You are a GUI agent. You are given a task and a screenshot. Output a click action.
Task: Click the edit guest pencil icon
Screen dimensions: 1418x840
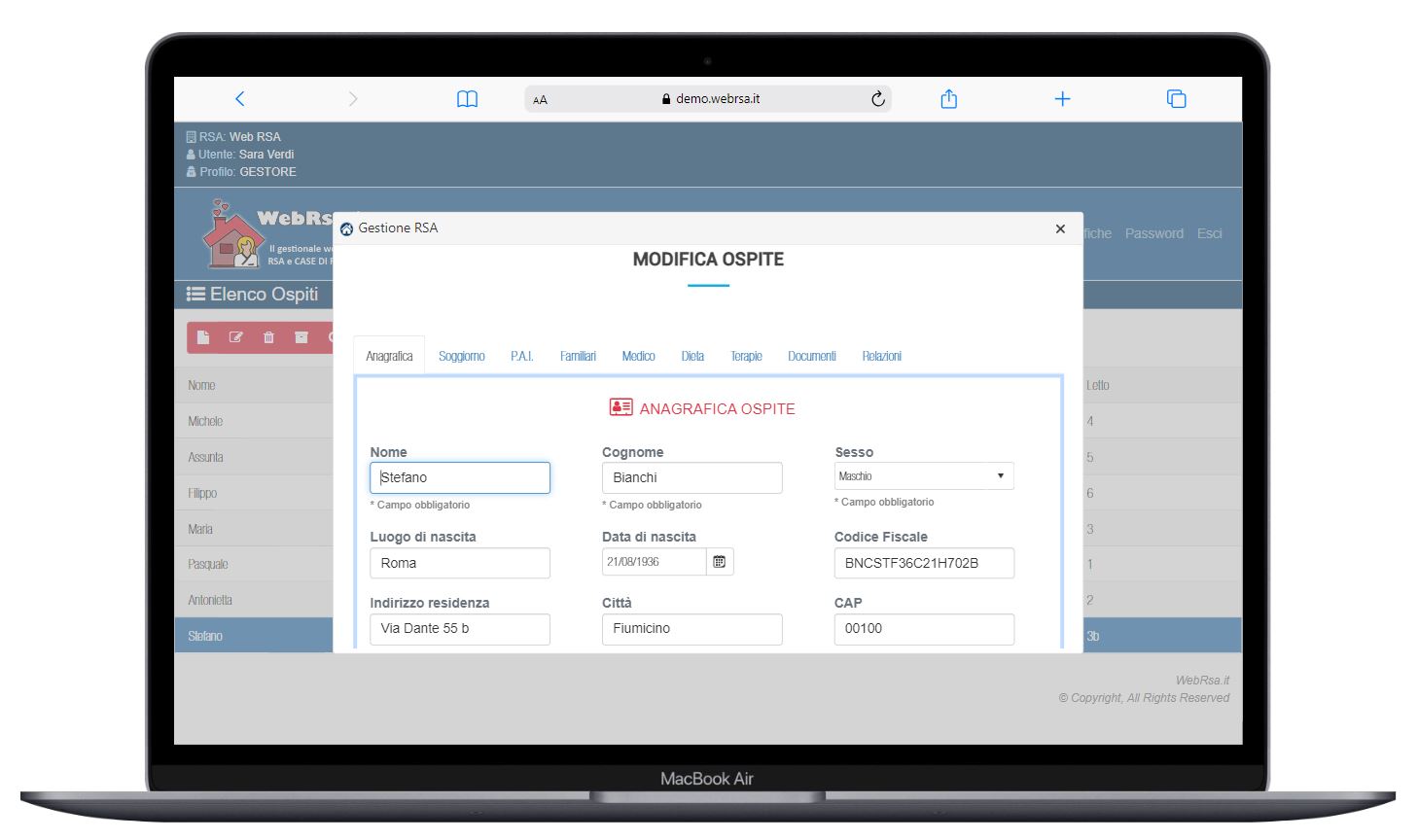[x=235, y=337]
